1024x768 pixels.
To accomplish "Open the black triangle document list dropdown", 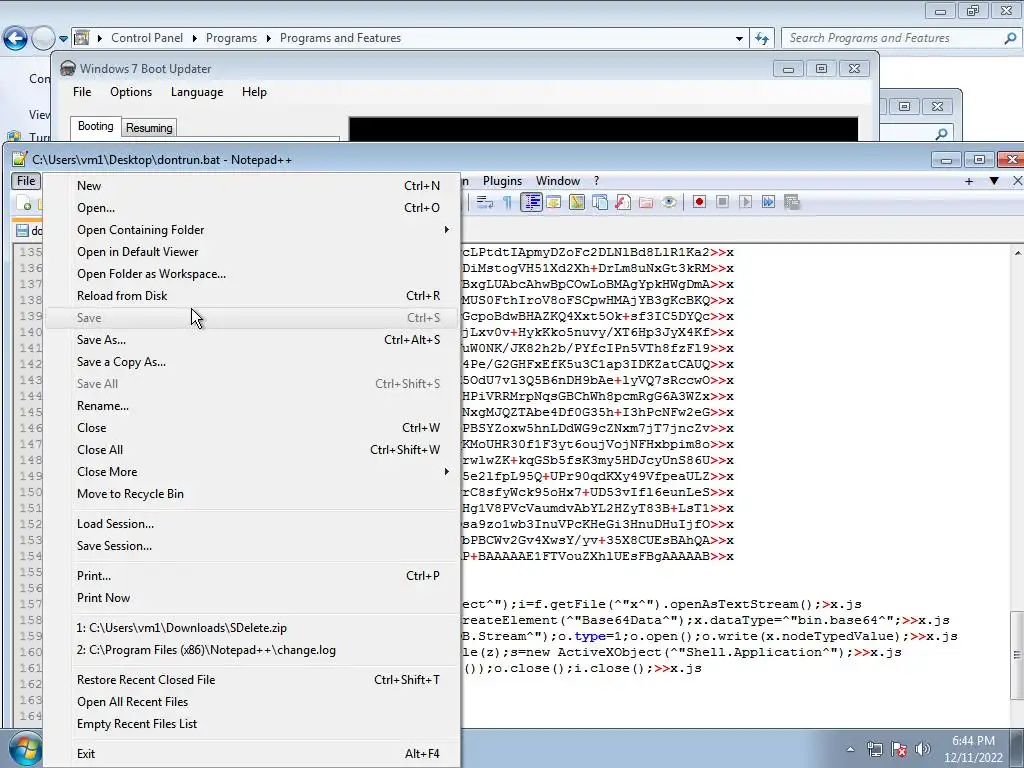I will point(994,181).
